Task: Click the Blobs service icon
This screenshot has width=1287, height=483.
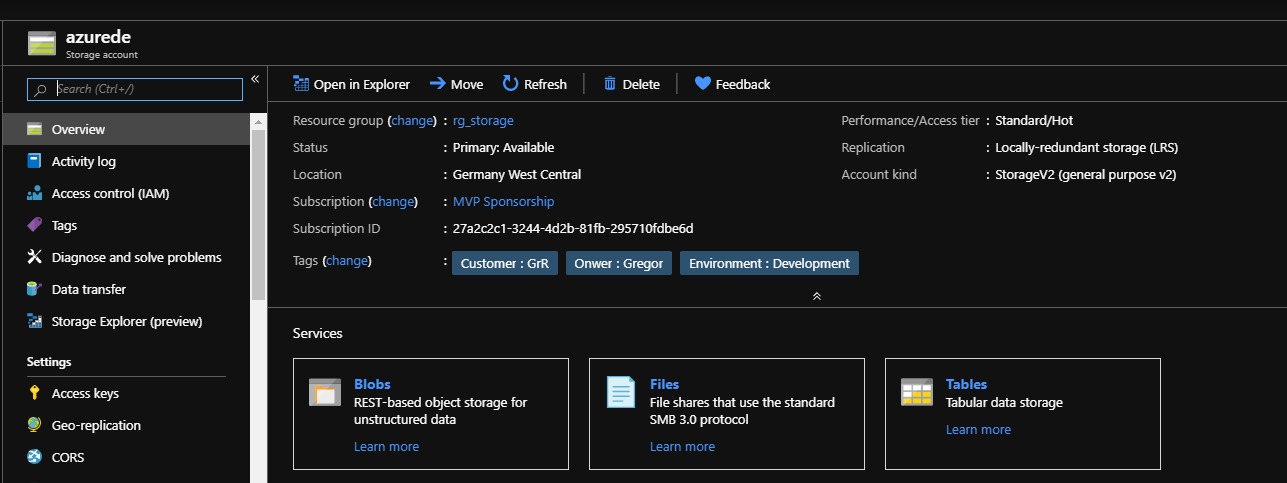Action: click(x=325, y=393)
